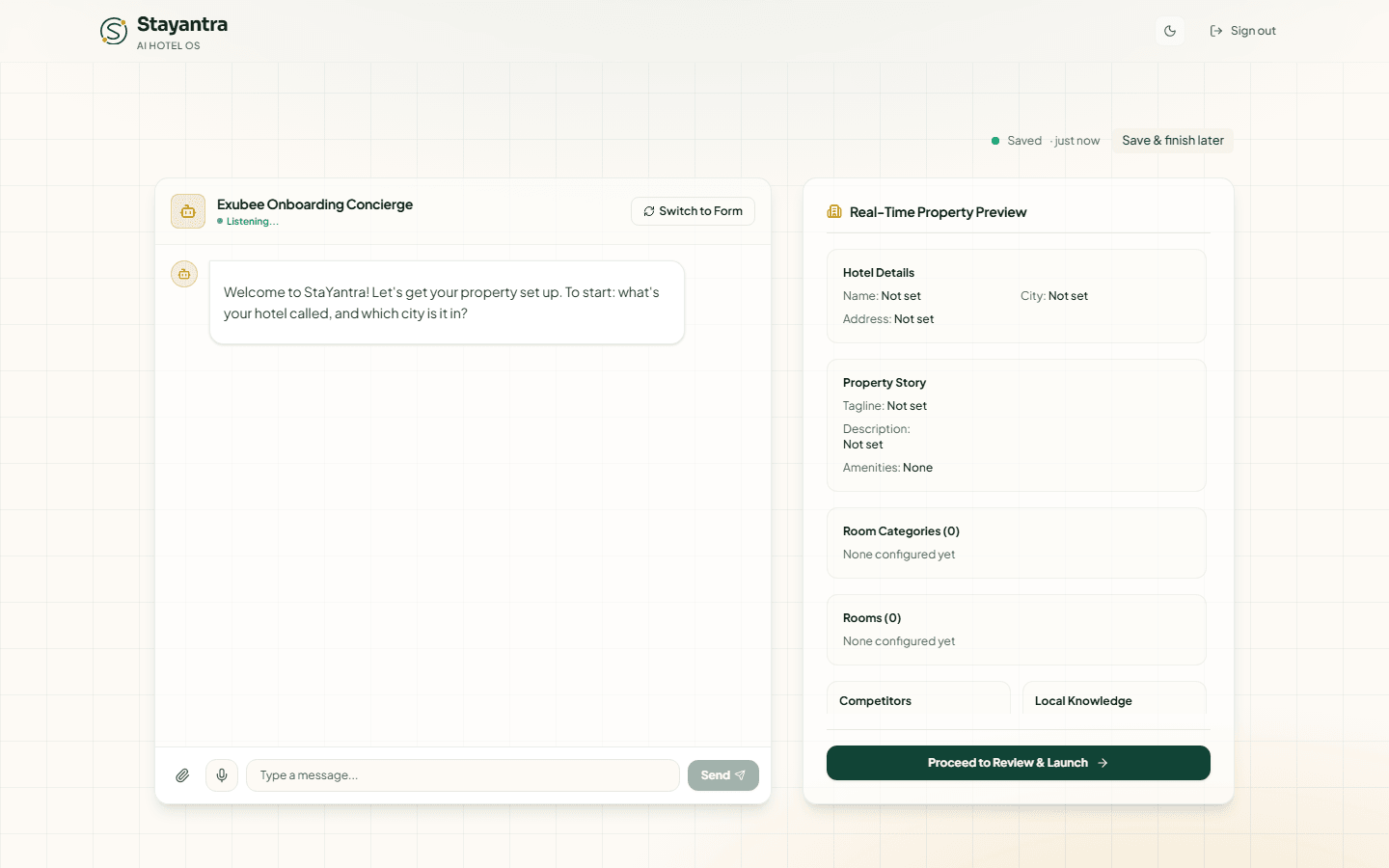
Task: Toggle dark mode with moon icon
Action: point(1170,31)
